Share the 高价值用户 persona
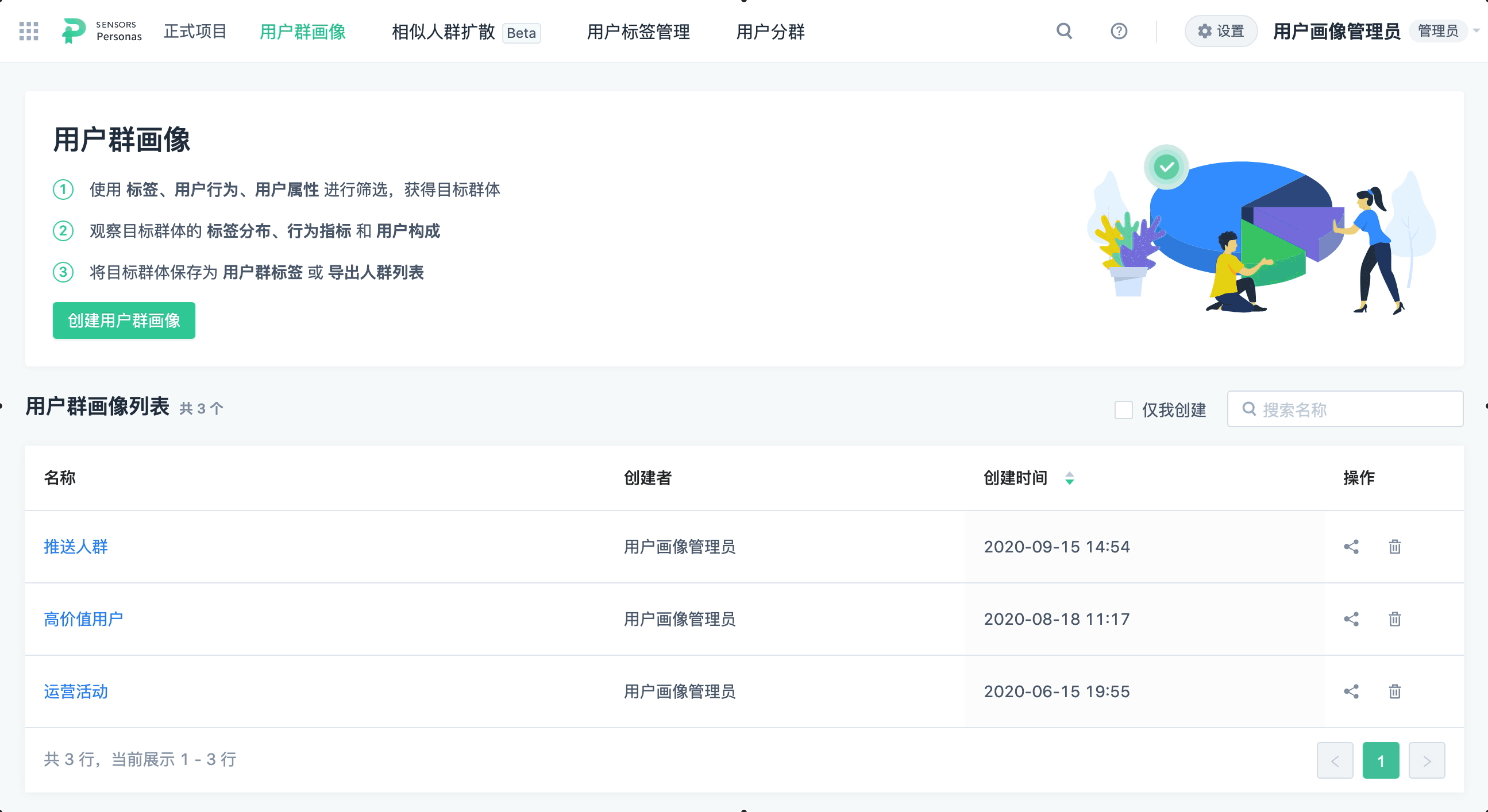The width and height of the screenshot is (1488, 812). pyautogui.click(x=1351, y=619)
